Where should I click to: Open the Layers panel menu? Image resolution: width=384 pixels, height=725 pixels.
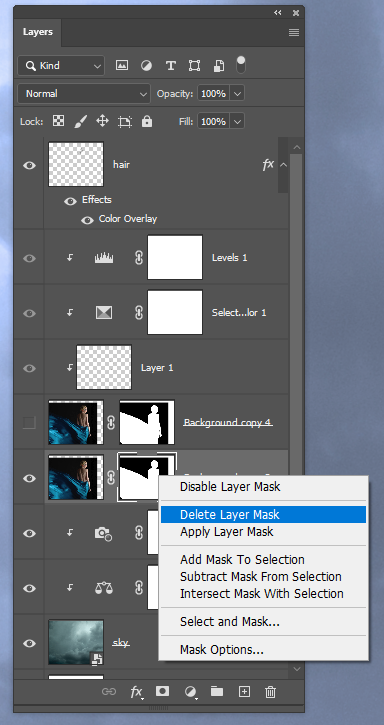(x=294, y=32)
